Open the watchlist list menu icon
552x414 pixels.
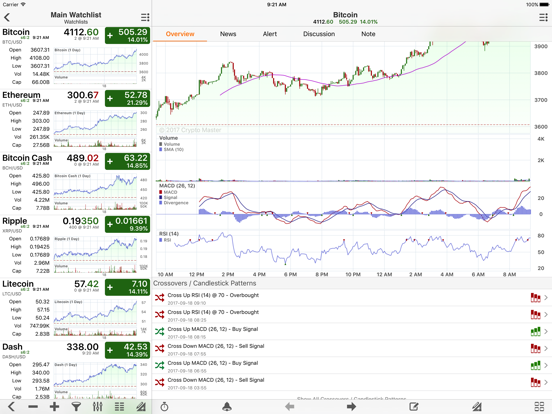(x=145, y=17)
